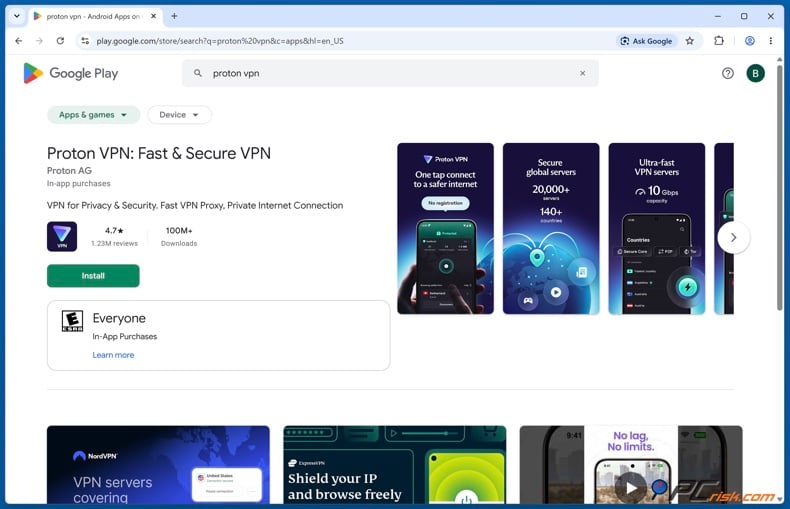
Task: View site information icon
Action: (x=85, y=41)
